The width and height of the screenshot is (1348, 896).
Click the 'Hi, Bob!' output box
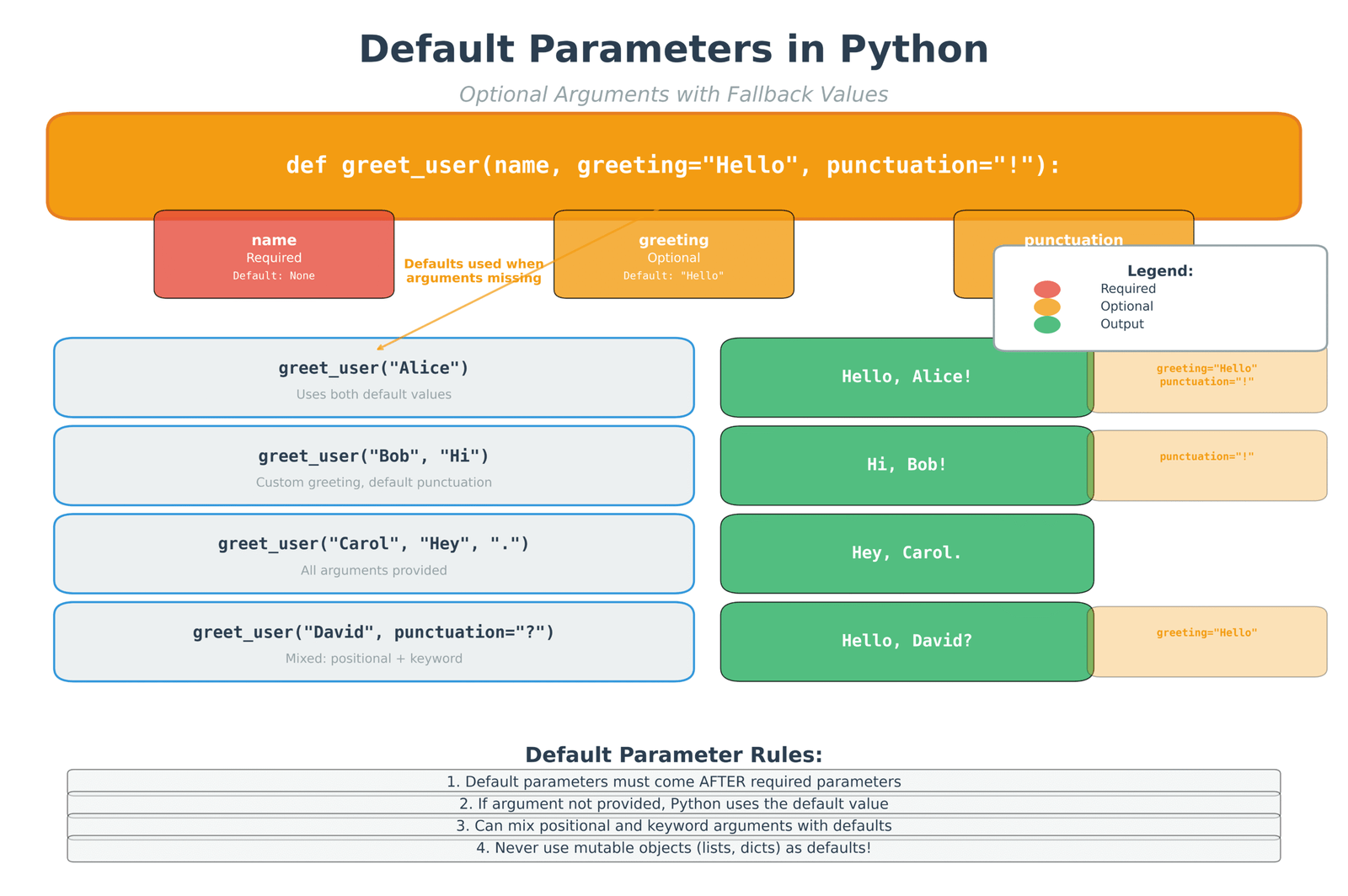coord(907,466)
